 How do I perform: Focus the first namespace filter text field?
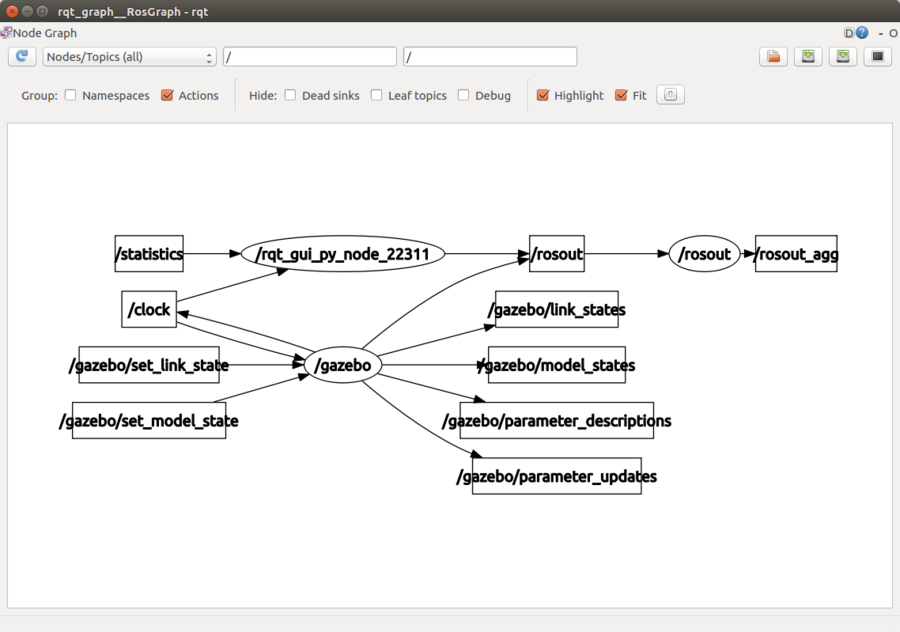tap(310, 56)
